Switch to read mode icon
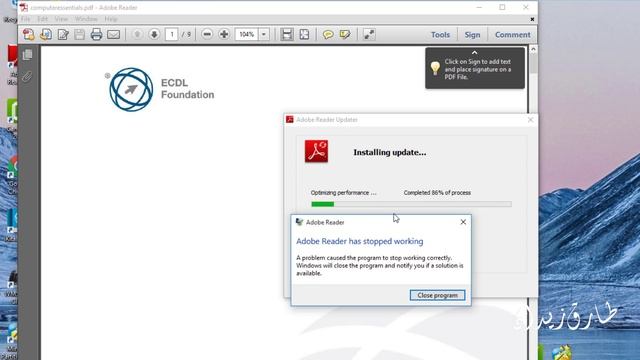The image size is (640, 360). (x=369, y=35)
